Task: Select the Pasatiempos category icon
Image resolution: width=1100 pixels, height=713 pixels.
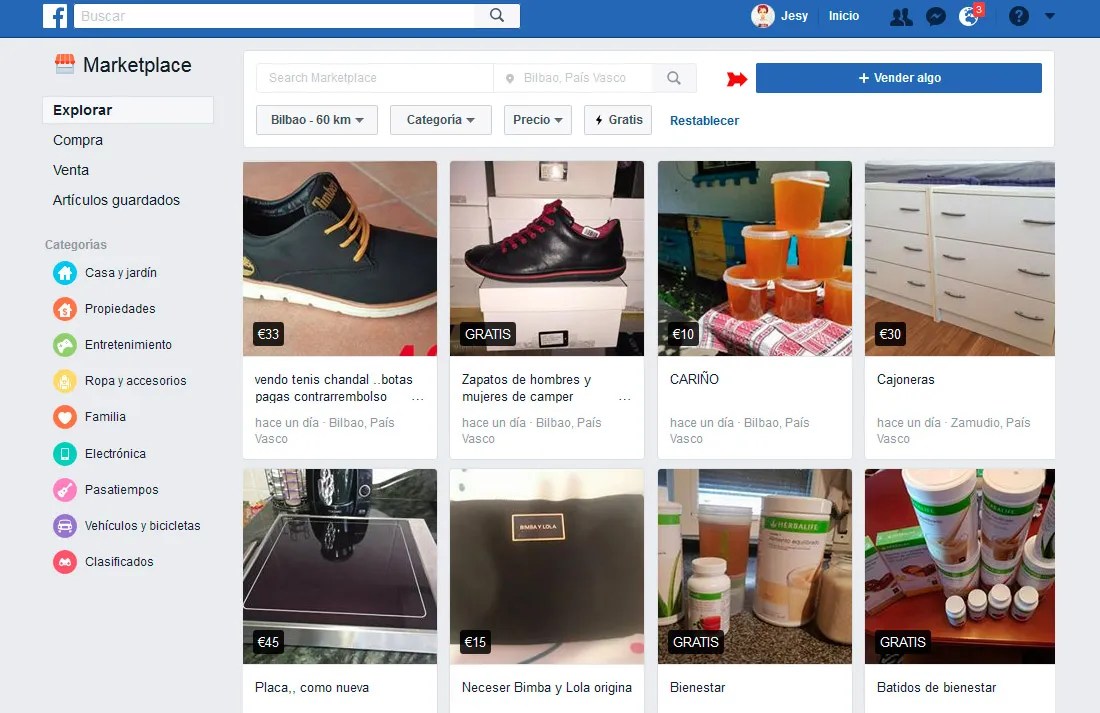Action: point(67,489)
